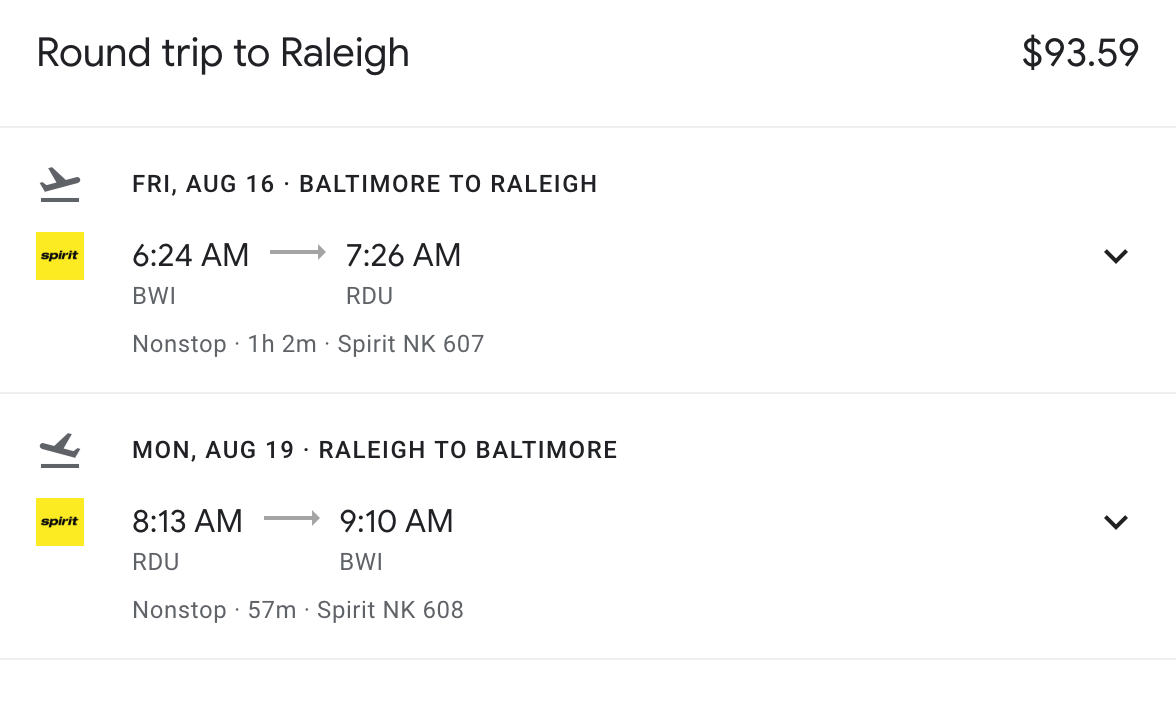The image size is (1176, 710).
Task: Click BWI airport code under 6:24 AM
Action: 154,296
